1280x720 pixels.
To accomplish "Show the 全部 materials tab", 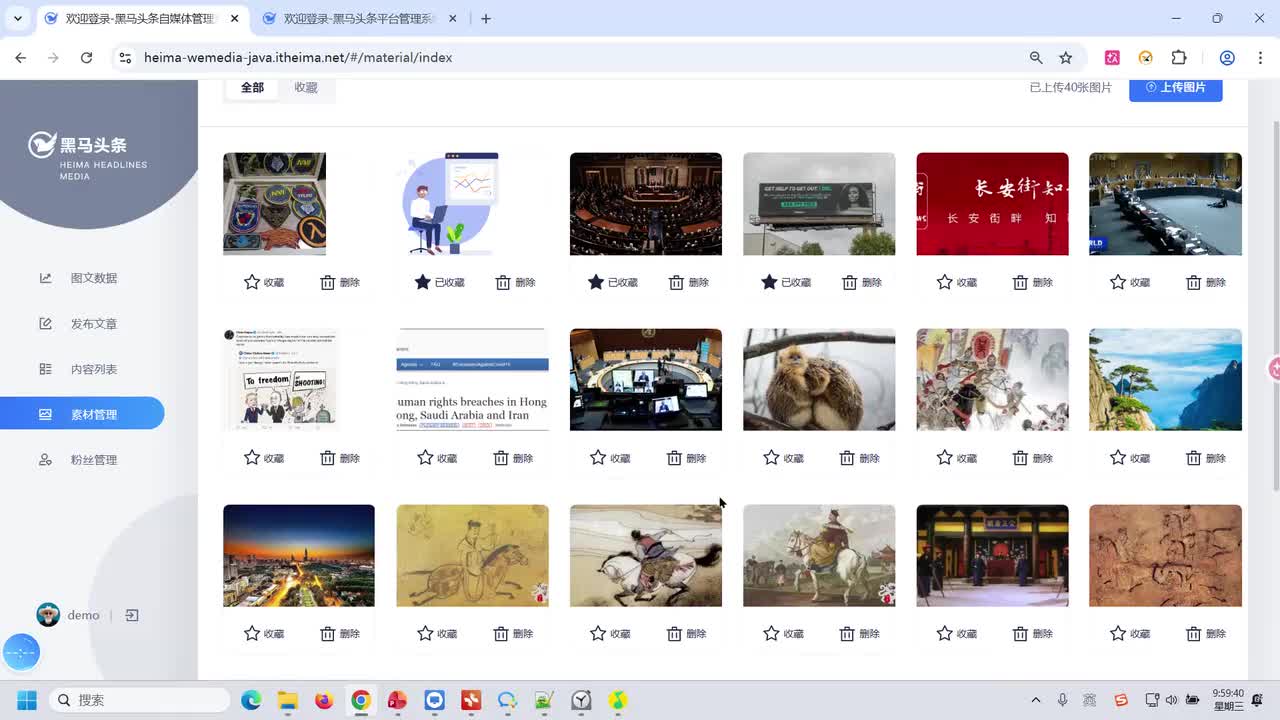I will pos(252,88).
